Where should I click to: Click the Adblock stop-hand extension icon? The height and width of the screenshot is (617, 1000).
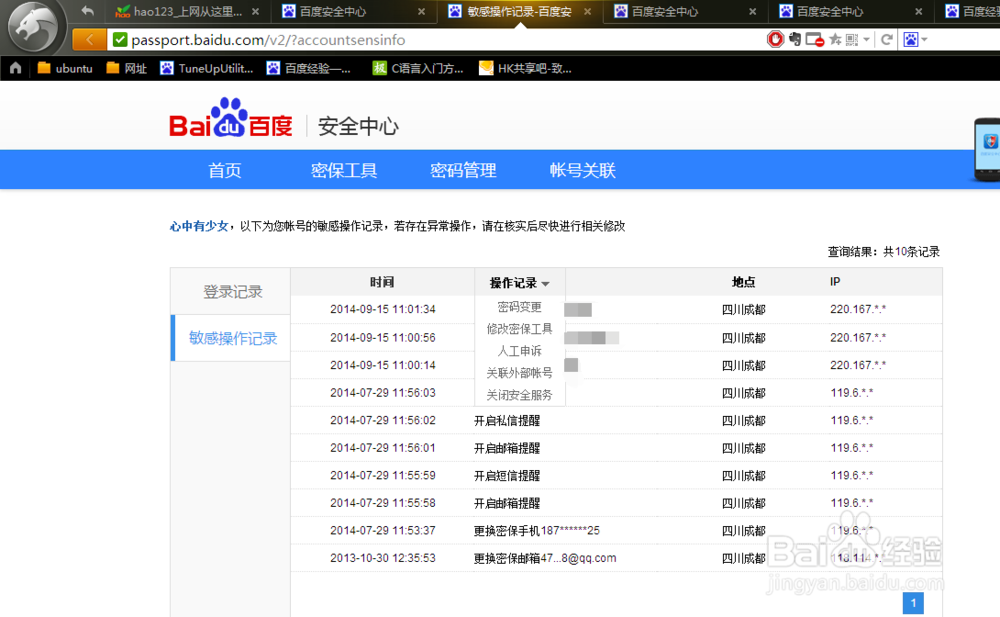(x=775, y=40)
